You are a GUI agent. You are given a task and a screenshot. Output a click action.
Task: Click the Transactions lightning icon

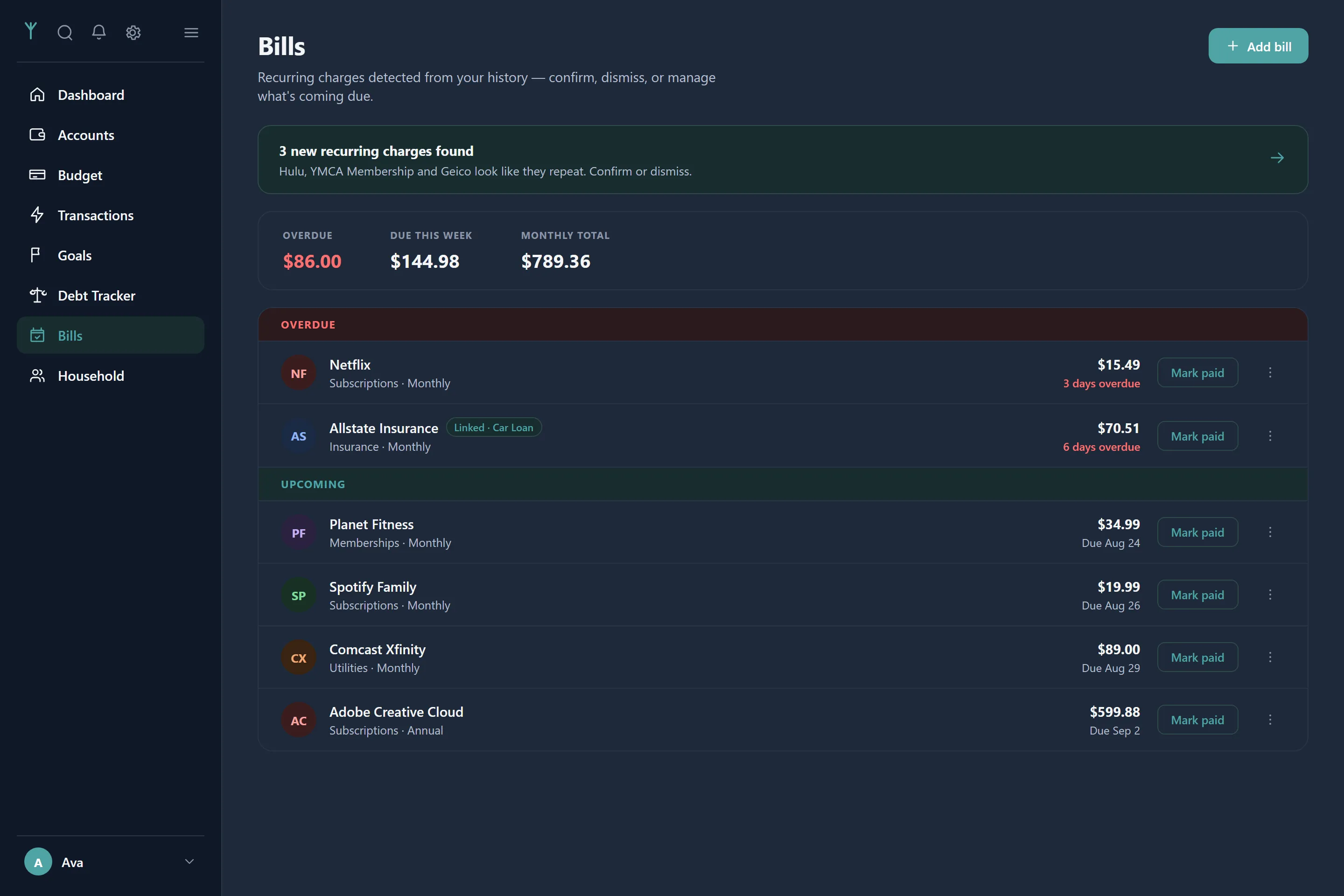pos(37,215)
